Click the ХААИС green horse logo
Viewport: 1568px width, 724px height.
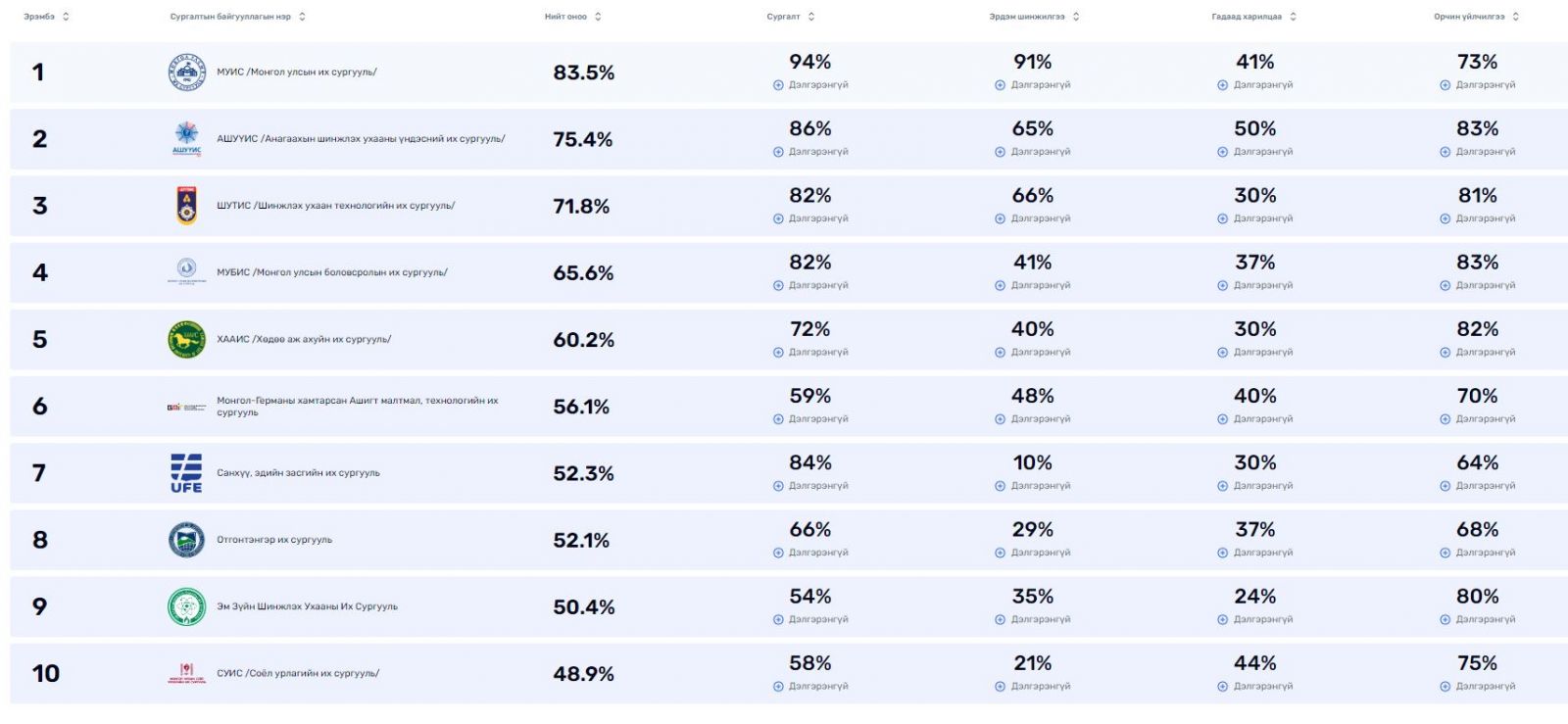pos(186,339)
